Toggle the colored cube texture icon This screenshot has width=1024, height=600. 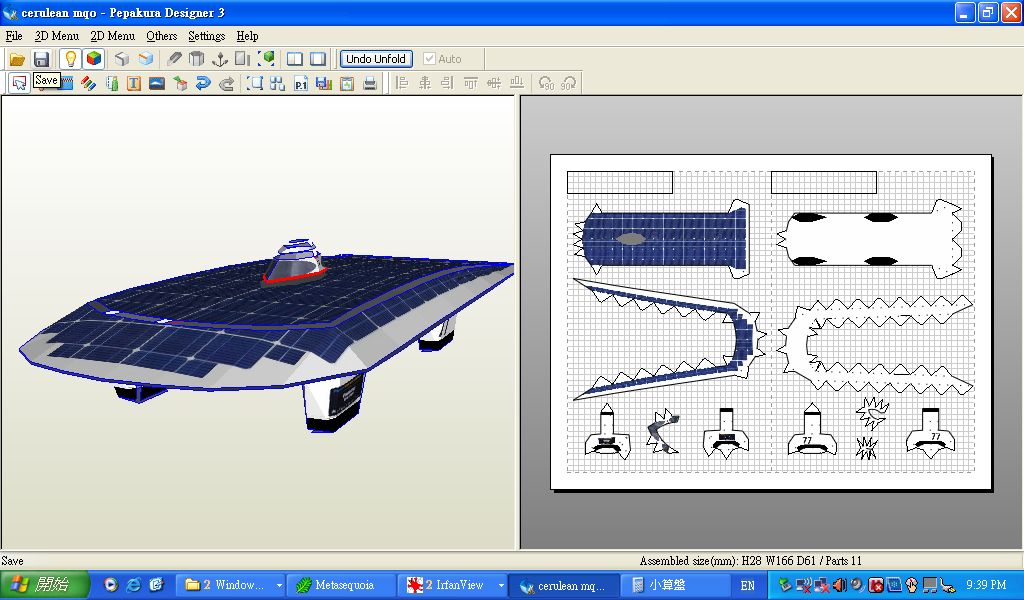point(93,59)
